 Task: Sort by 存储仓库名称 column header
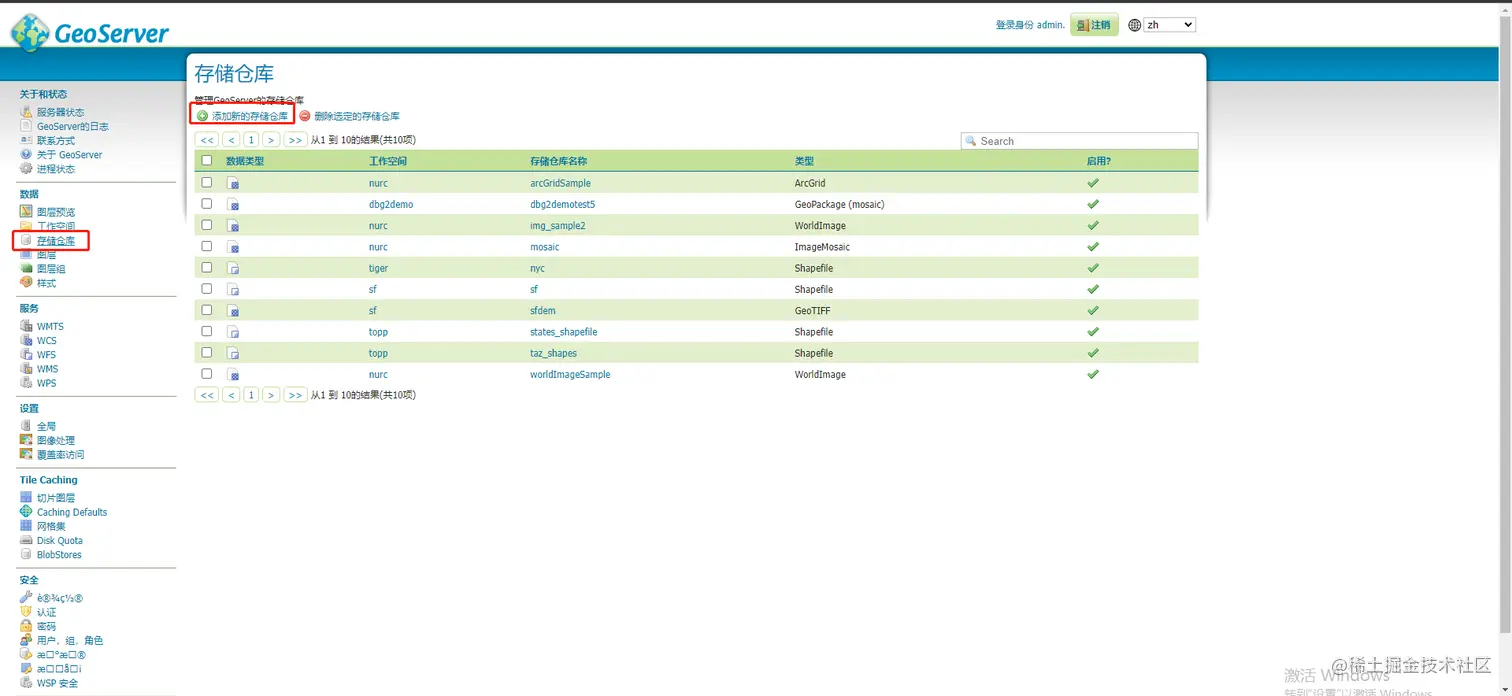click(558, 161)
